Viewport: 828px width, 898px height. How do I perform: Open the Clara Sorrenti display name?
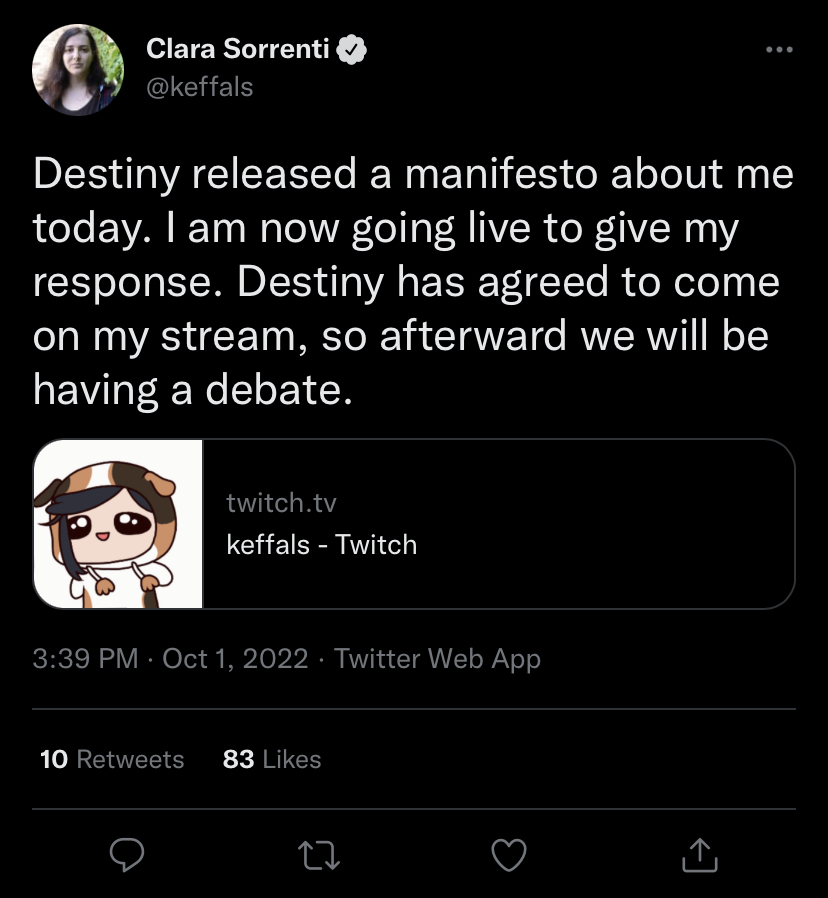[238, 49]
